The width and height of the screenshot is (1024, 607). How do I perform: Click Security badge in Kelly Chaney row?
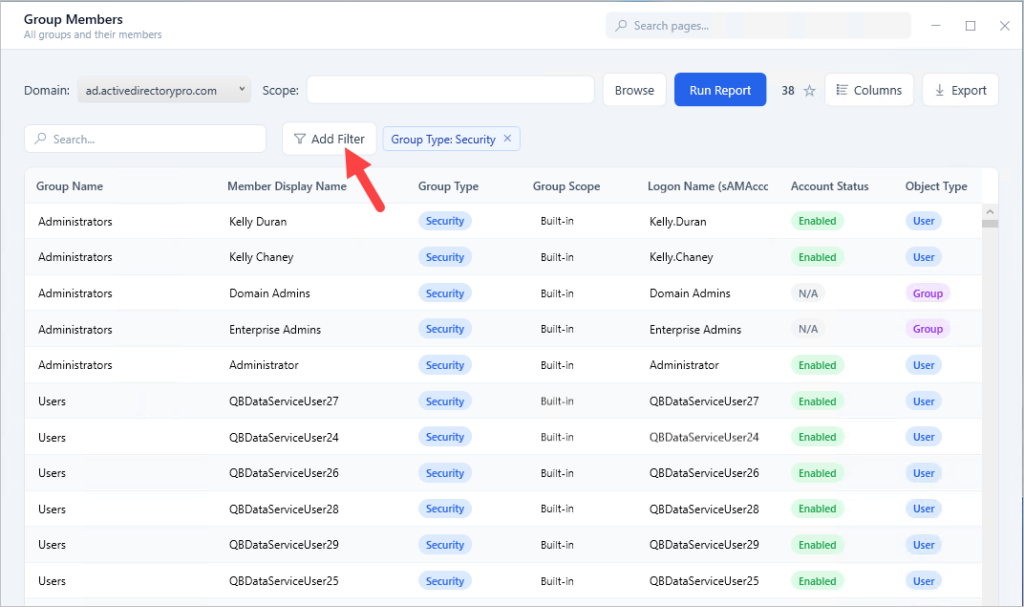coord(445,257)
